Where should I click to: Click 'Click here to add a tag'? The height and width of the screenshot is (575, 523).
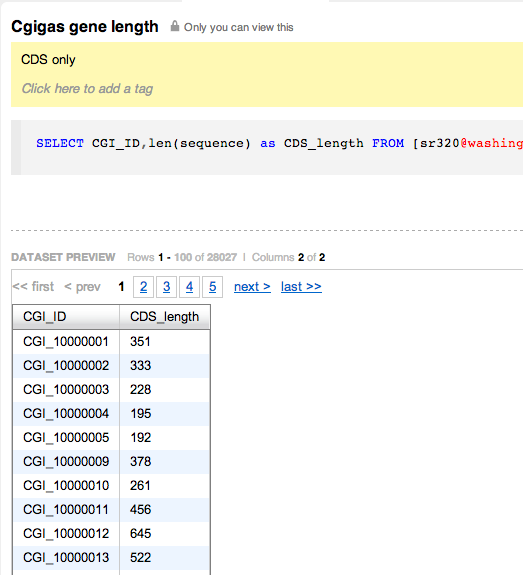point(87,89)
